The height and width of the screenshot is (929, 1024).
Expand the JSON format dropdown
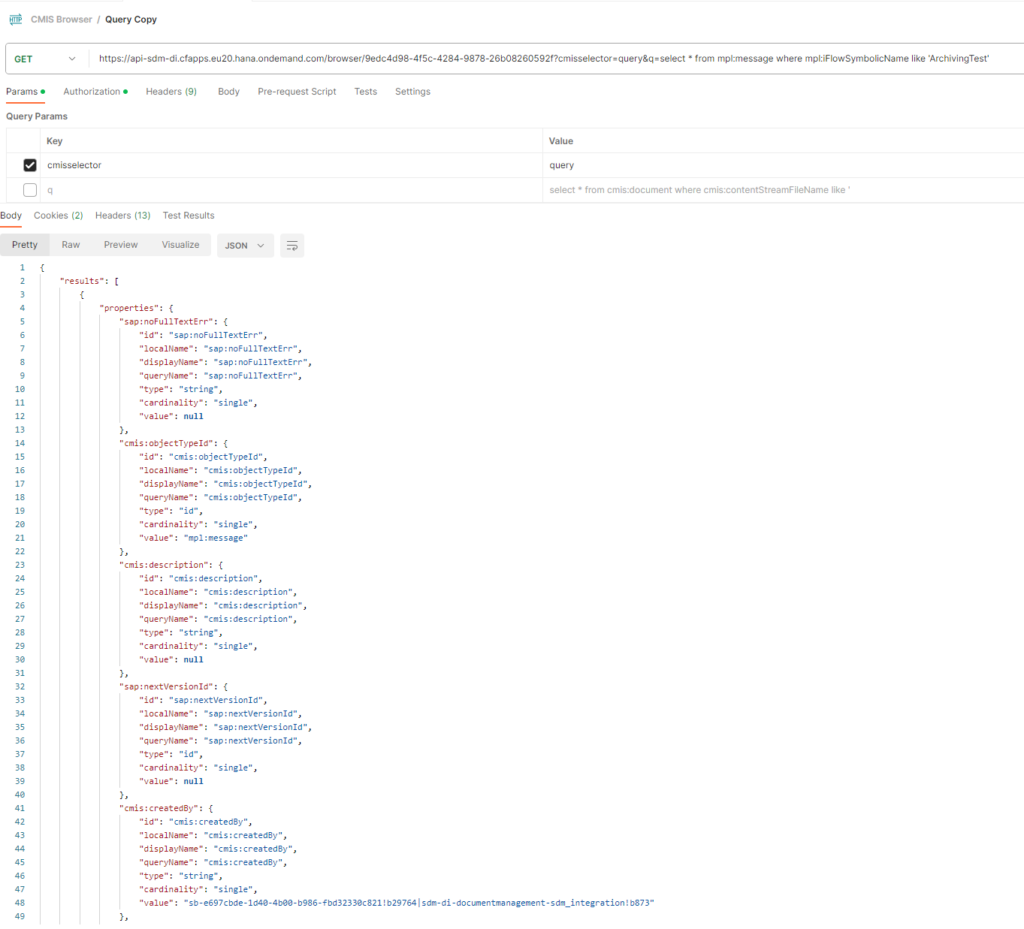pyautogui.click(x=245, y=245)
